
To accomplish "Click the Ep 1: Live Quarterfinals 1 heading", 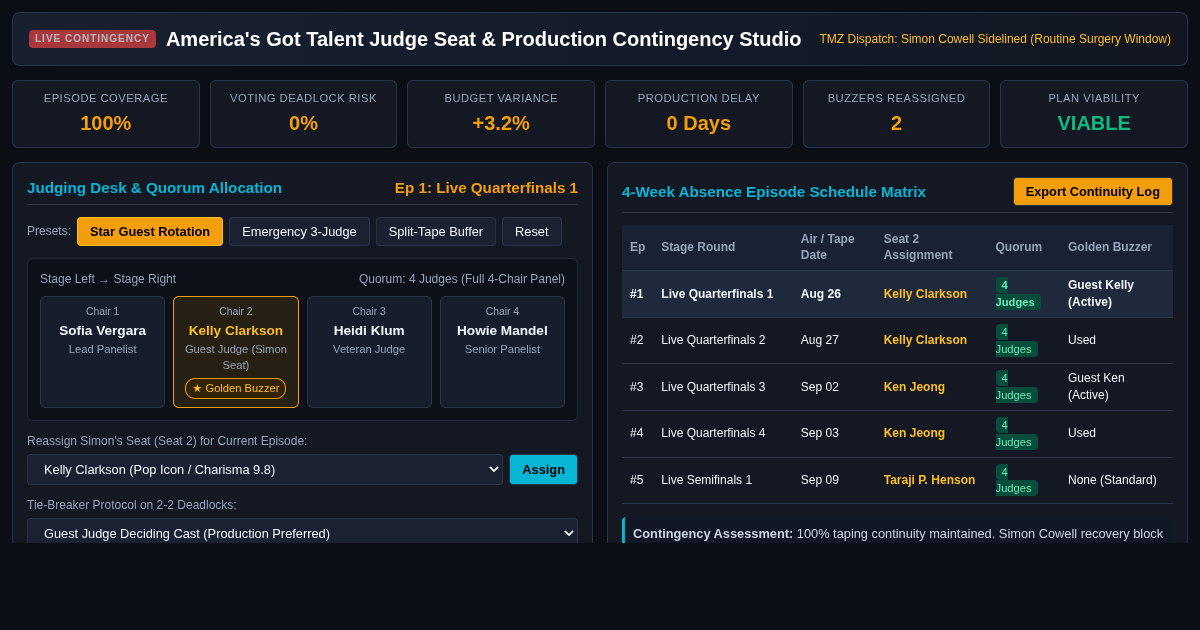I will [x=486, y=187].
